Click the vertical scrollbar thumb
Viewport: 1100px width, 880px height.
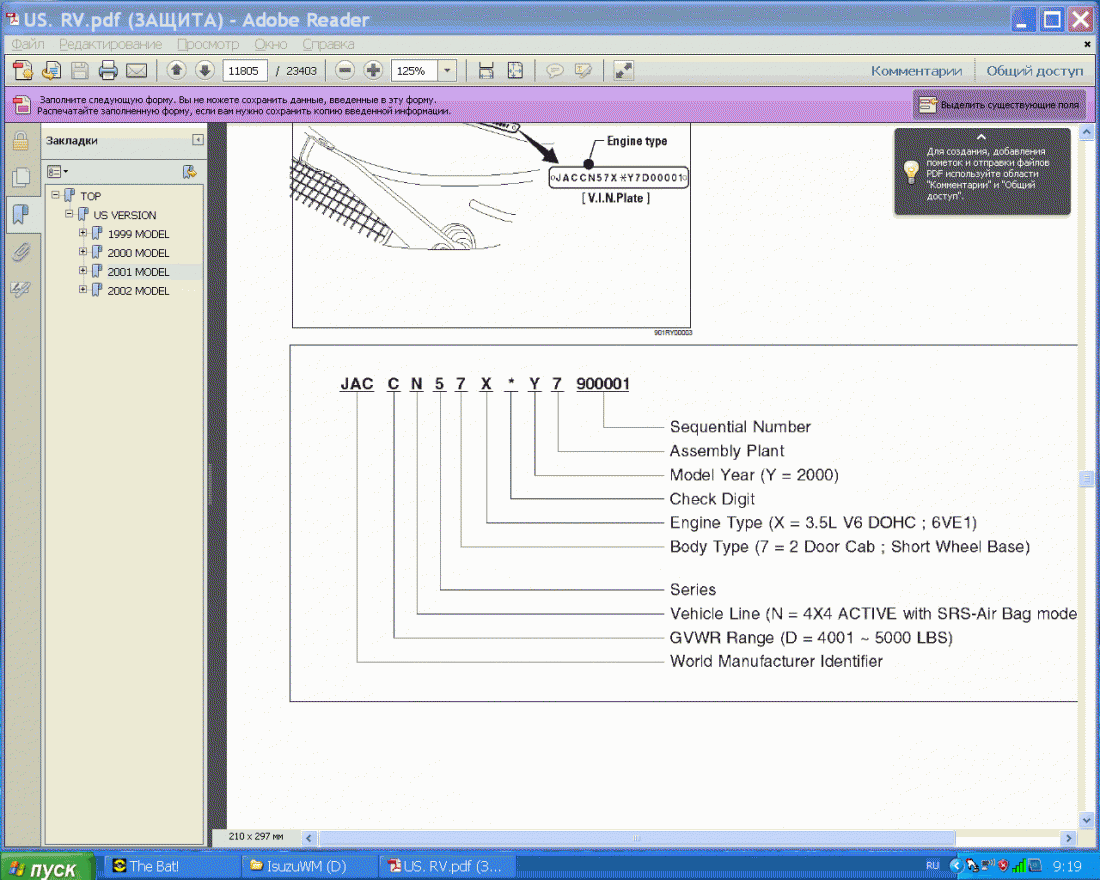click(1086, 479)
